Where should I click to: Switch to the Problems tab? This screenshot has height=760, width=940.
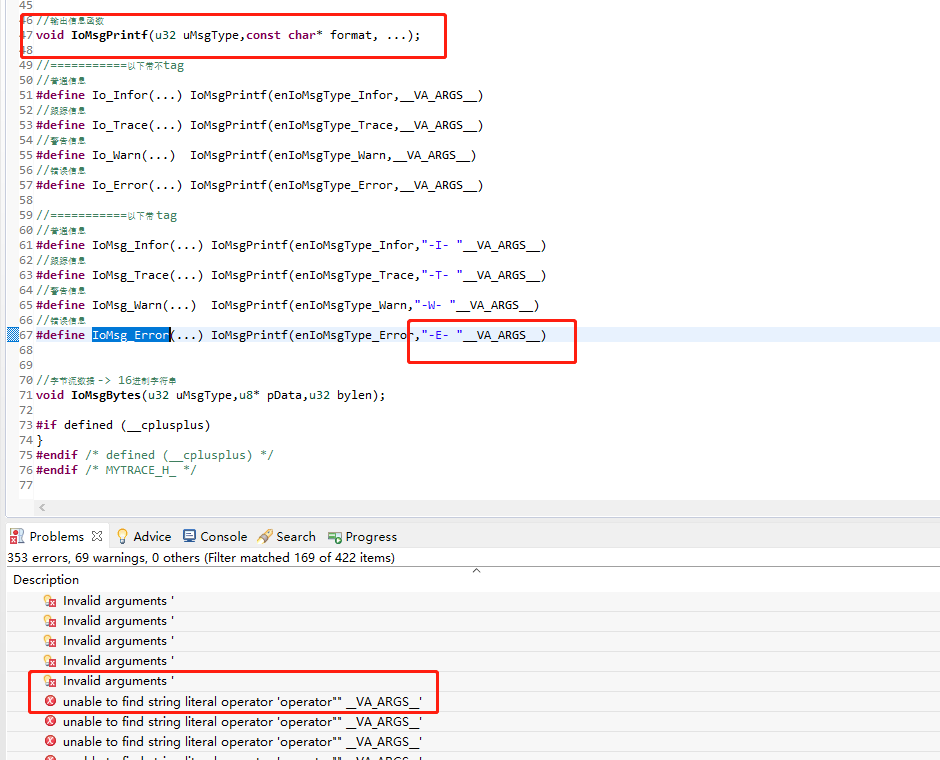tap(56, 536)
